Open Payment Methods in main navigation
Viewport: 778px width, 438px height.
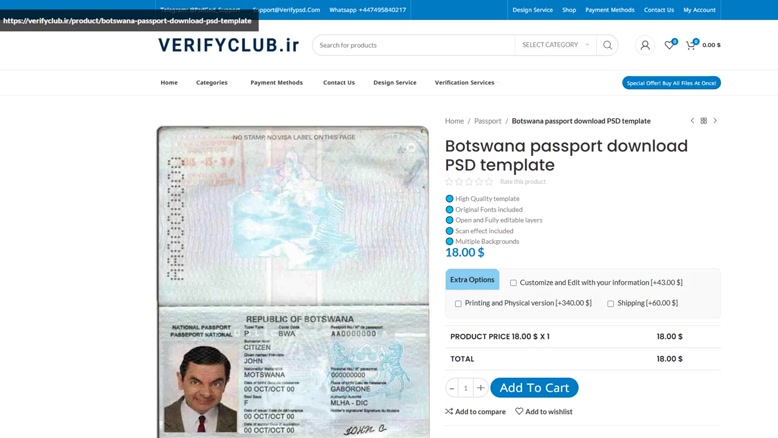[276, 82]
